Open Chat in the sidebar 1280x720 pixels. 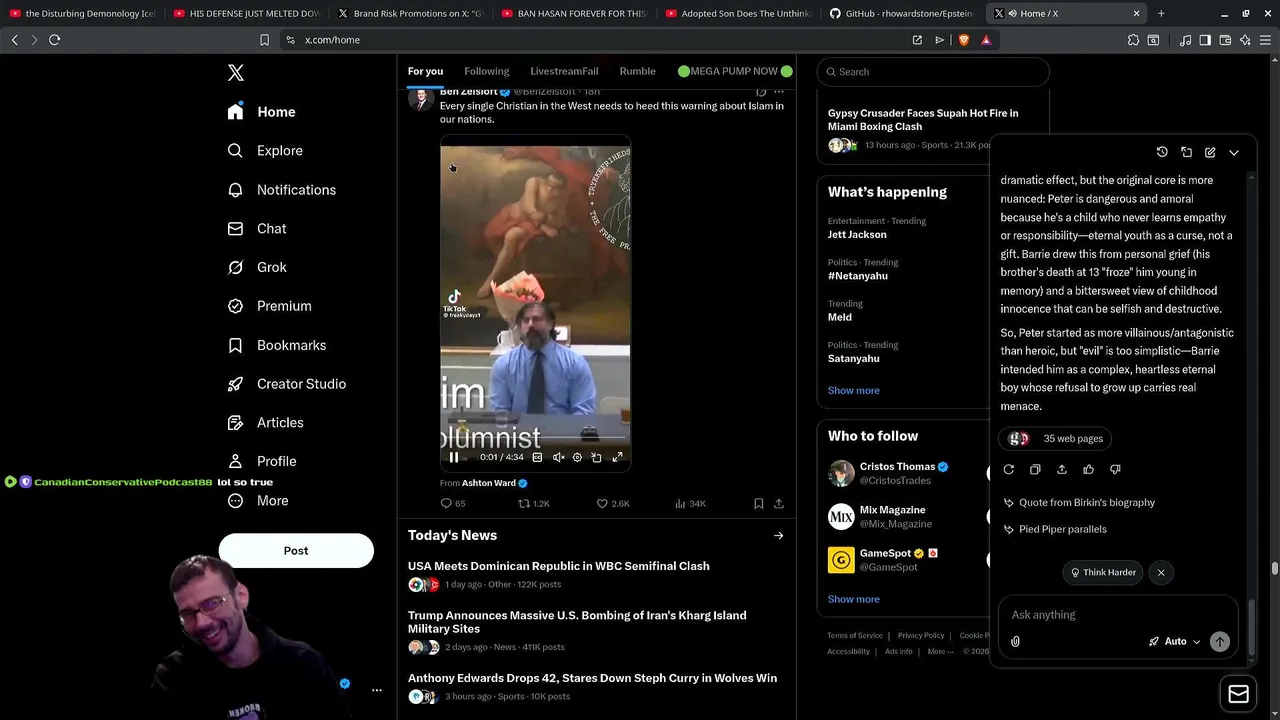[x=257, y=229]
